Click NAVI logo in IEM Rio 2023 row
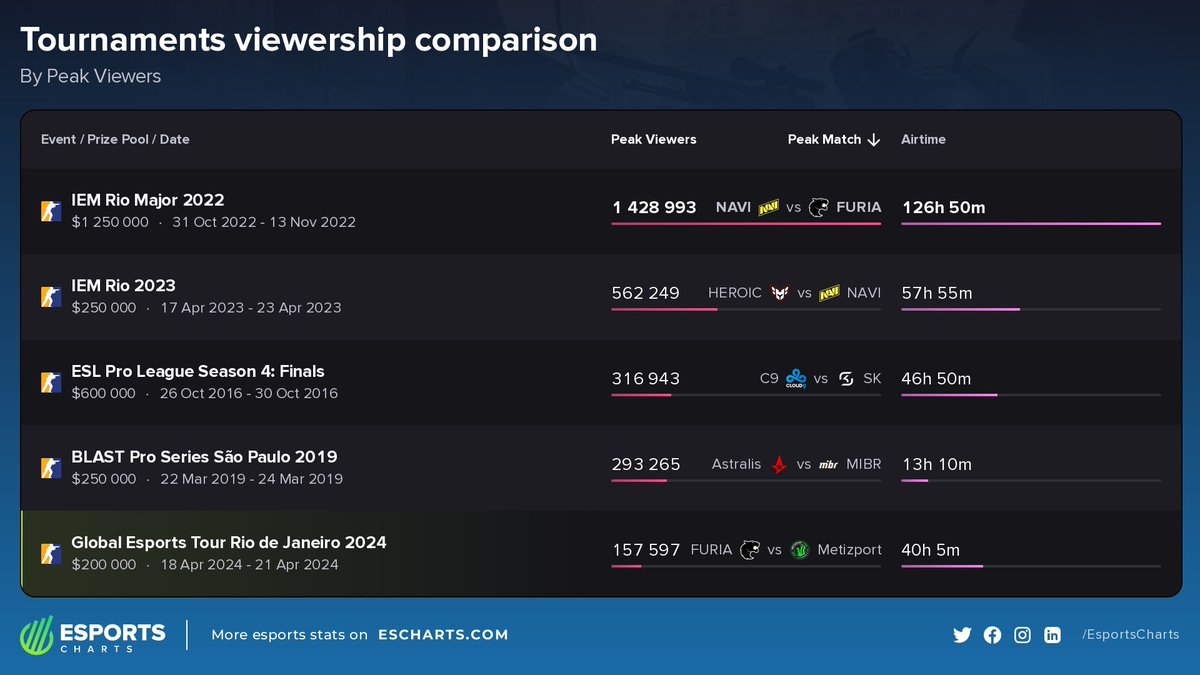Viewport: 1200px width, 675px height. [x=829, y=293]
